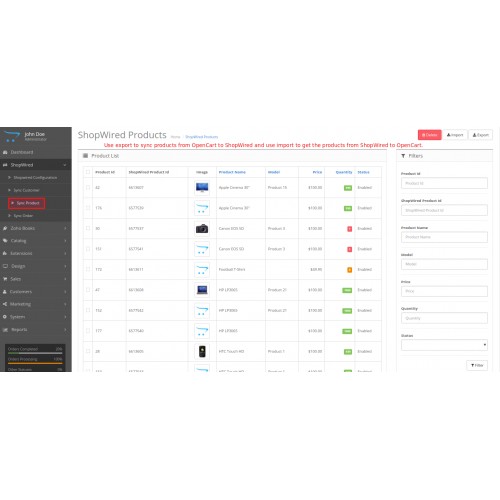500x500 pixels.
Task: Click the camera thumbnail for product id 30
Action: click(x=202, y=229)
